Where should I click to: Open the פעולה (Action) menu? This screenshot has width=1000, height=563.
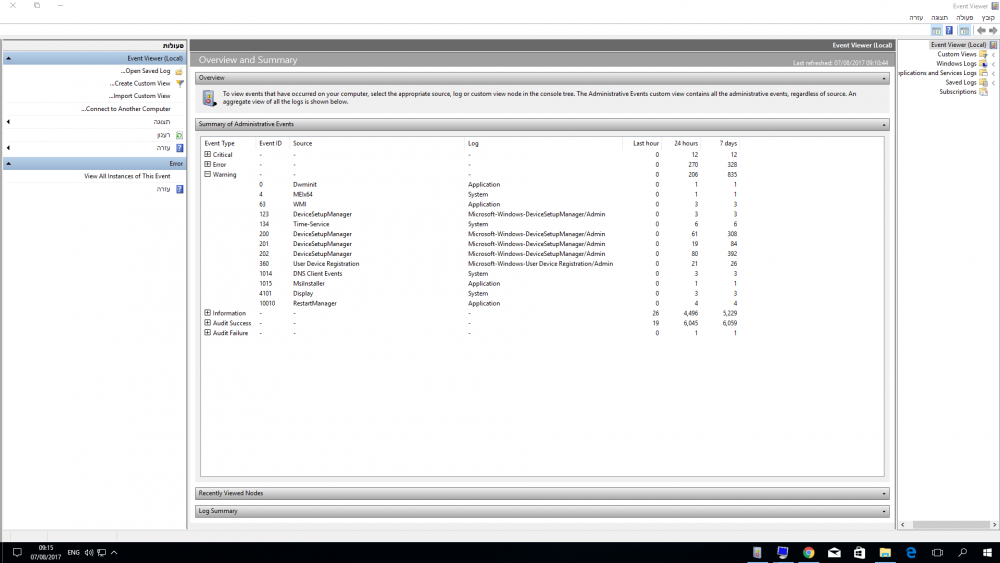pos(964,18)
